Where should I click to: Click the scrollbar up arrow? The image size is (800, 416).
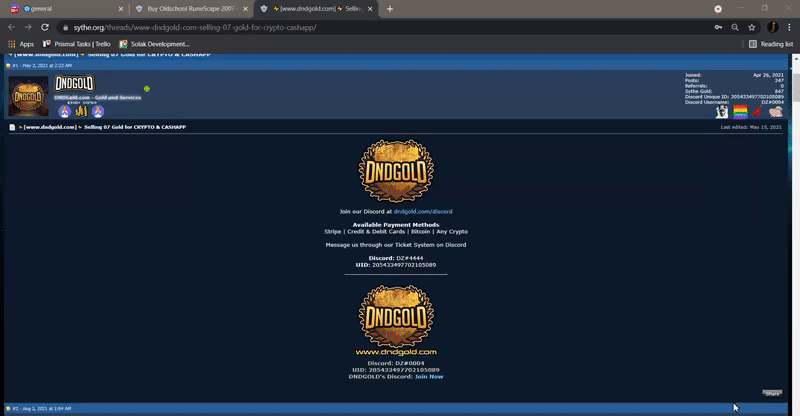click(796, 58)
